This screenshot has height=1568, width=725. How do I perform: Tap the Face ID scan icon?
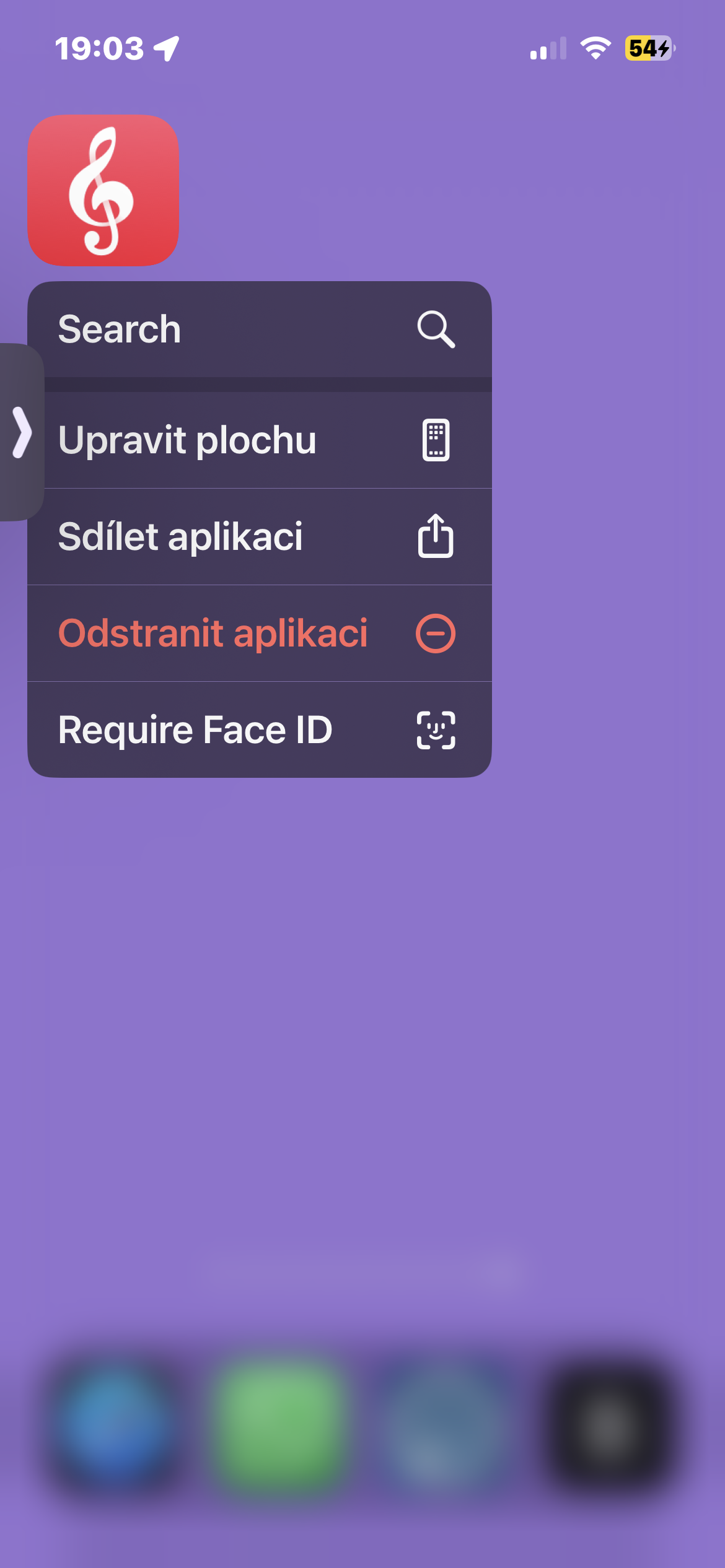[436, 730]
